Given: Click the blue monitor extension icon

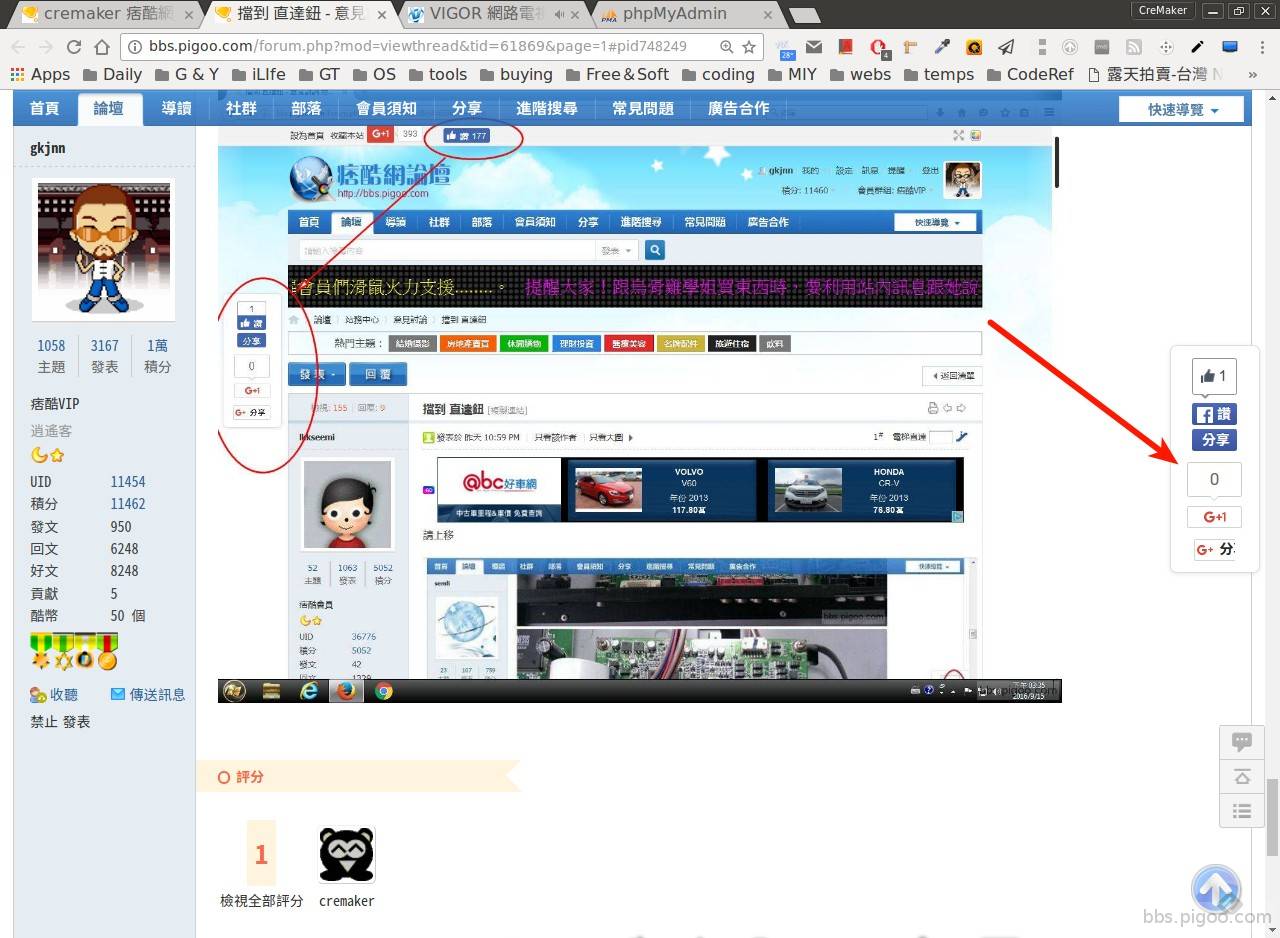Looking at the screenshot, I should click(x=1230, y=47).
